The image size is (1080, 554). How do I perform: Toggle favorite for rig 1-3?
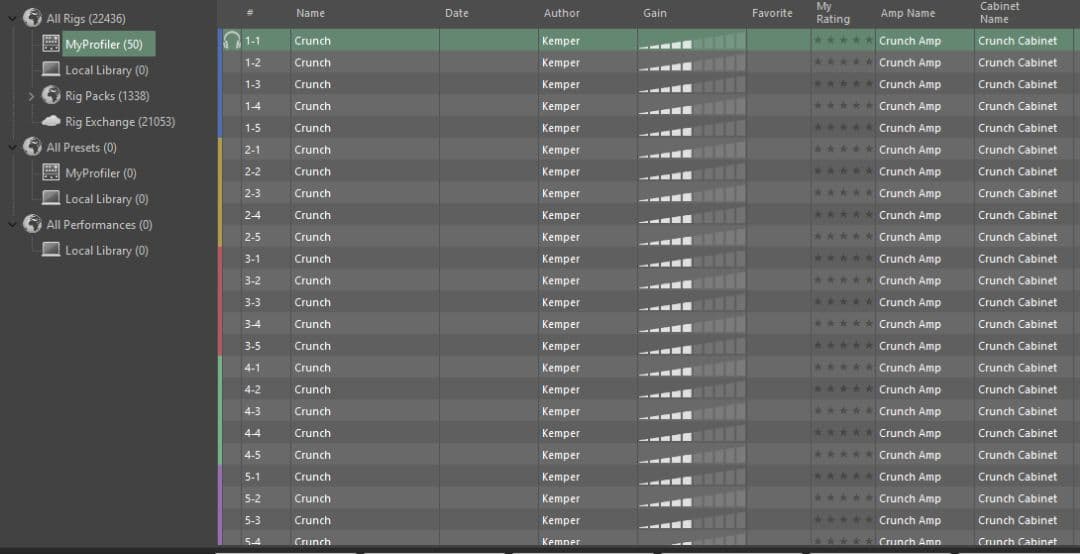pos(778,84)
